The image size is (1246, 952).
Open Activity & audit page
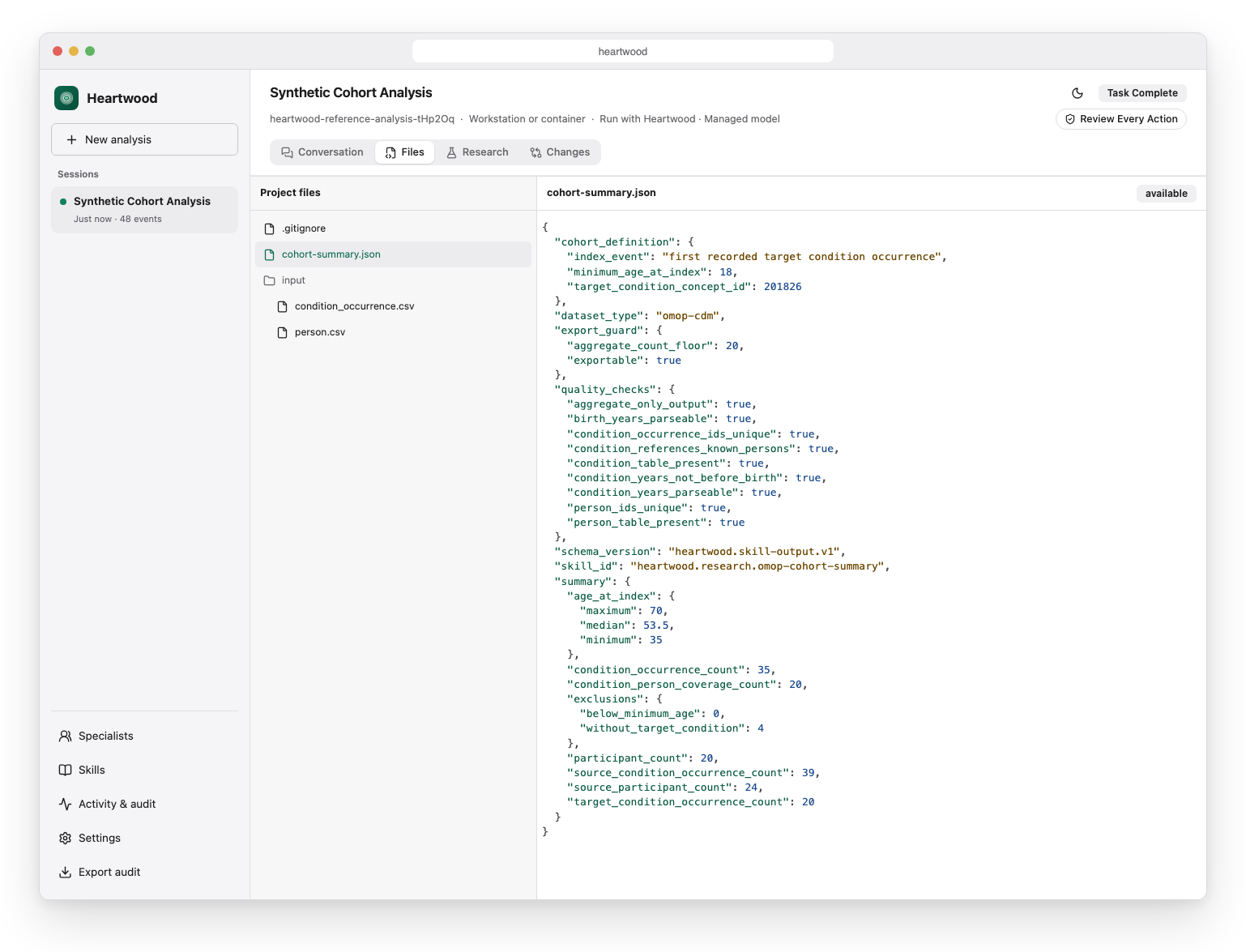tap(144, 804)
